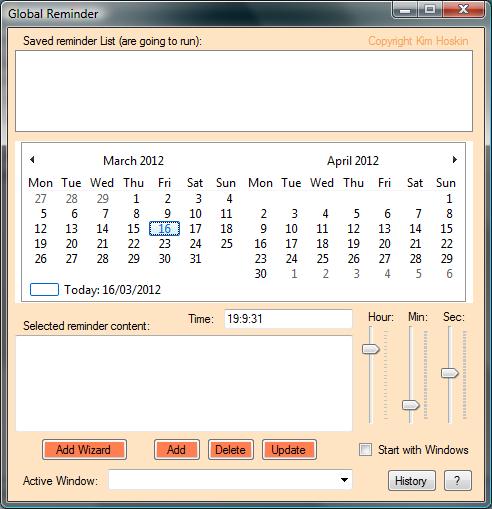This screenshot has width=492, height=509.
Task: Select grayed May 3 date
Action: (356, 274)
